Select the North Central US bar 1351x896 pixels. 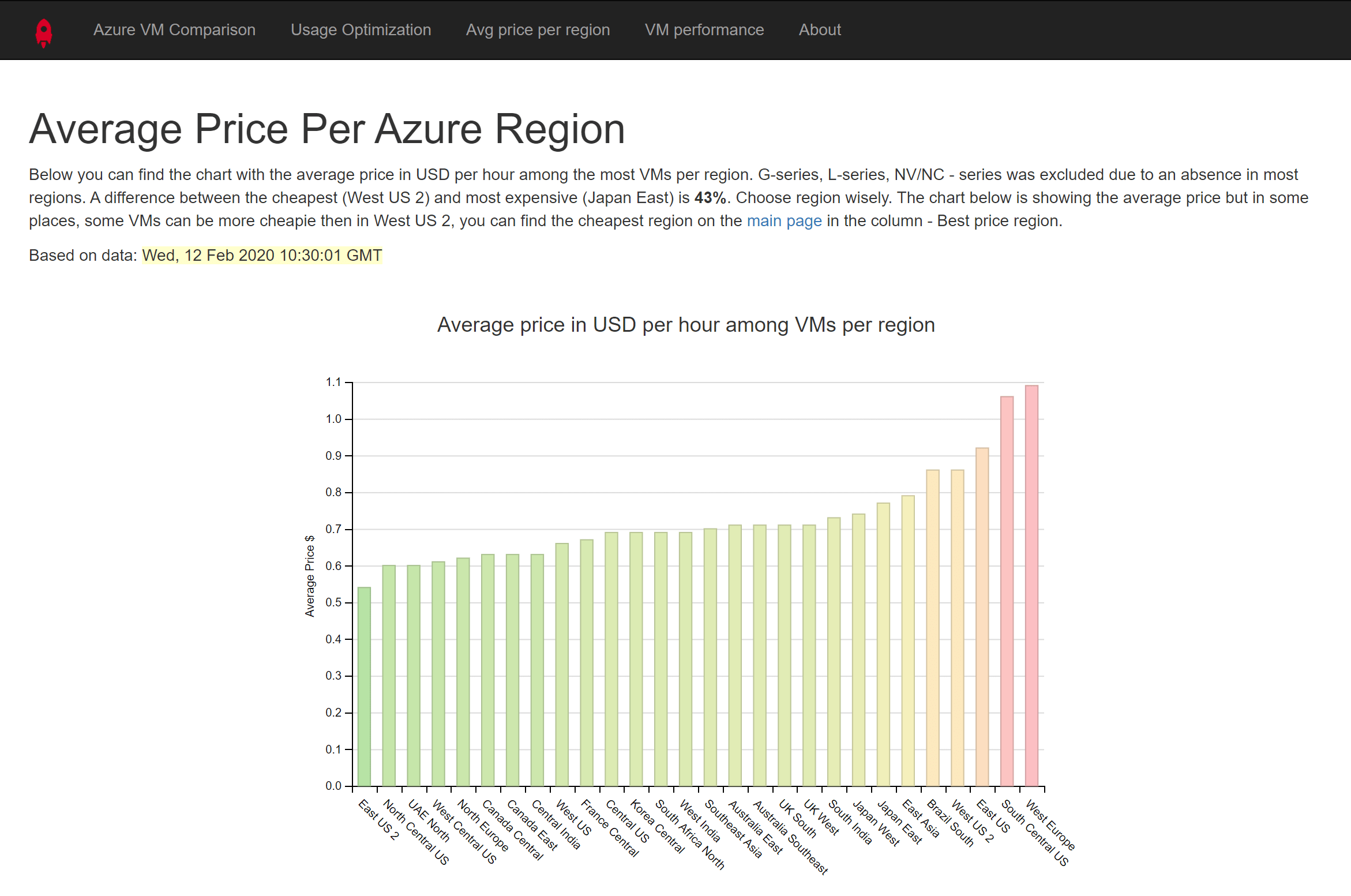[x=389, y=676]
